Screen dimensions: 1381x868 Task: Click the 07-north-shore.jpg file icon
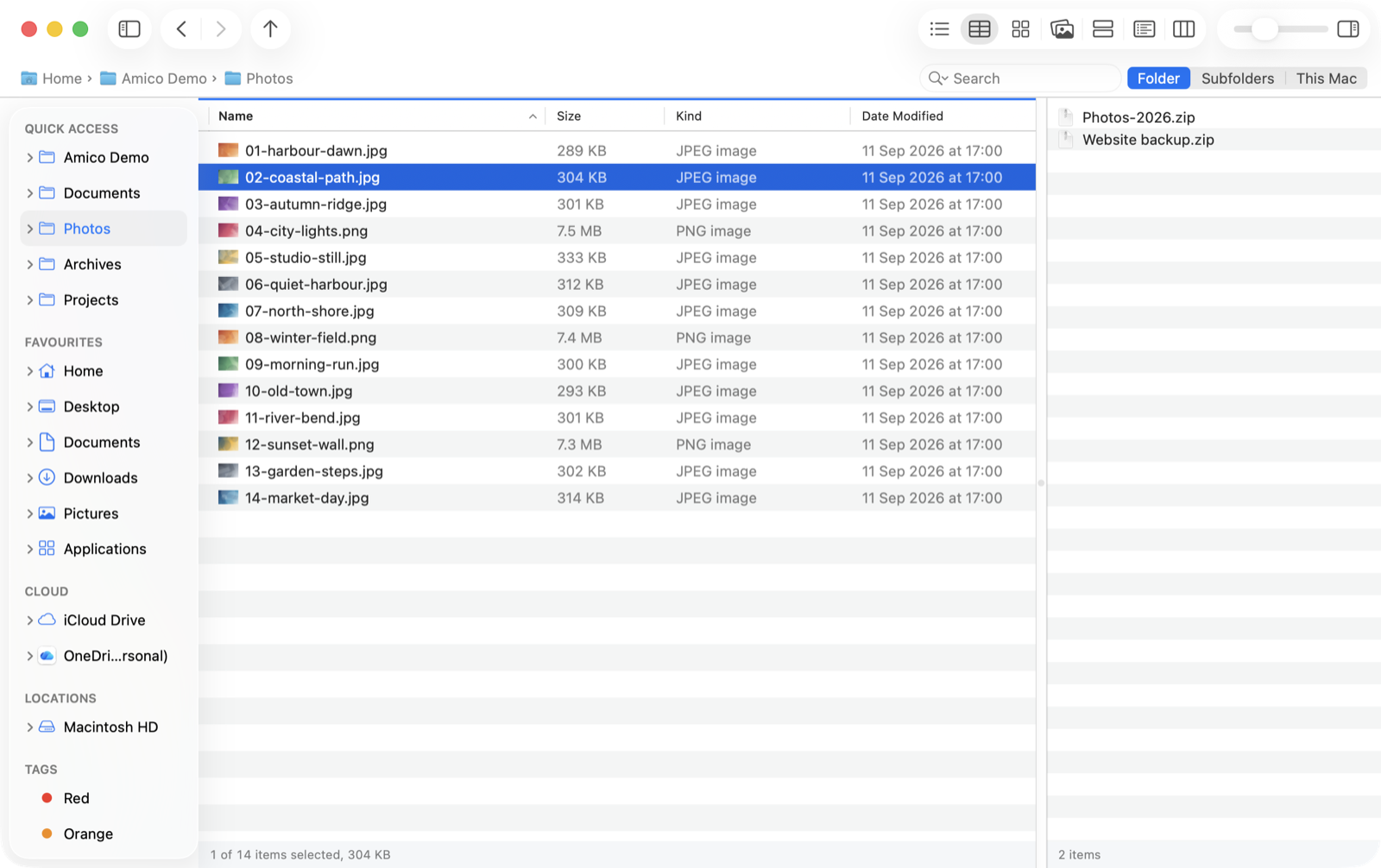(x=228, y=311)
